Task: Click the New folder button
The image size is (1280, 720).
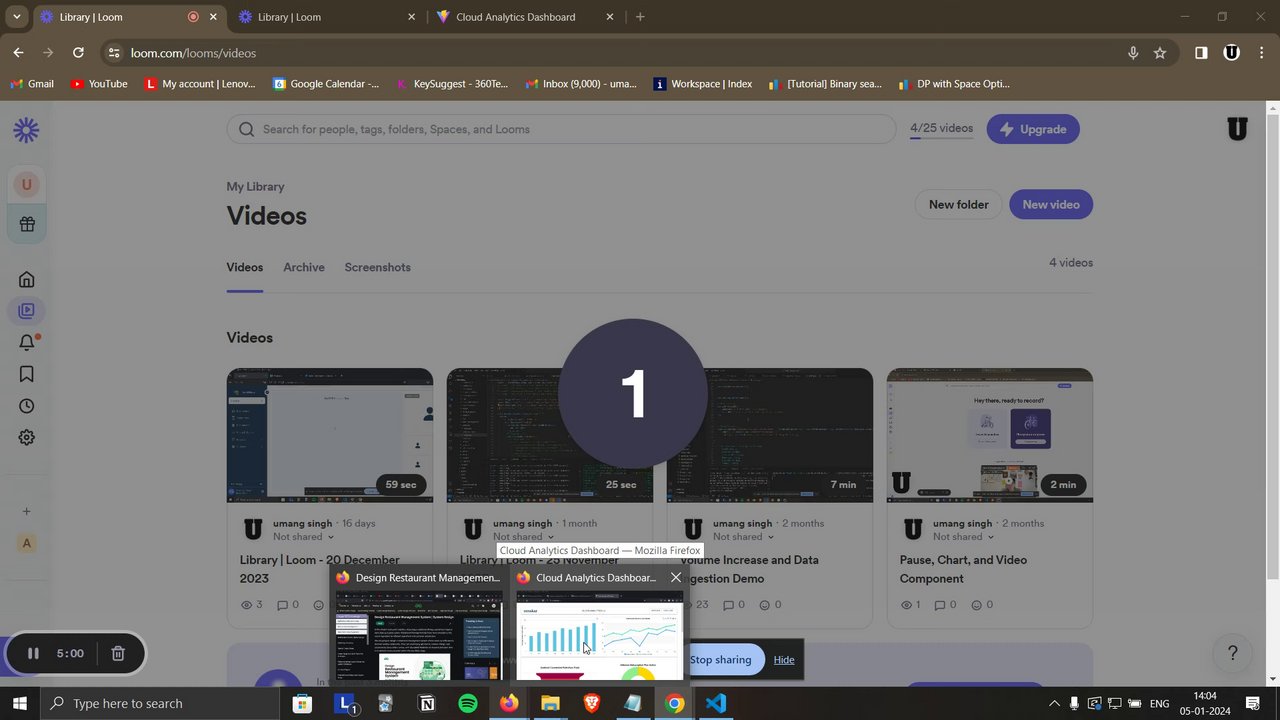Action: [958, 204]
